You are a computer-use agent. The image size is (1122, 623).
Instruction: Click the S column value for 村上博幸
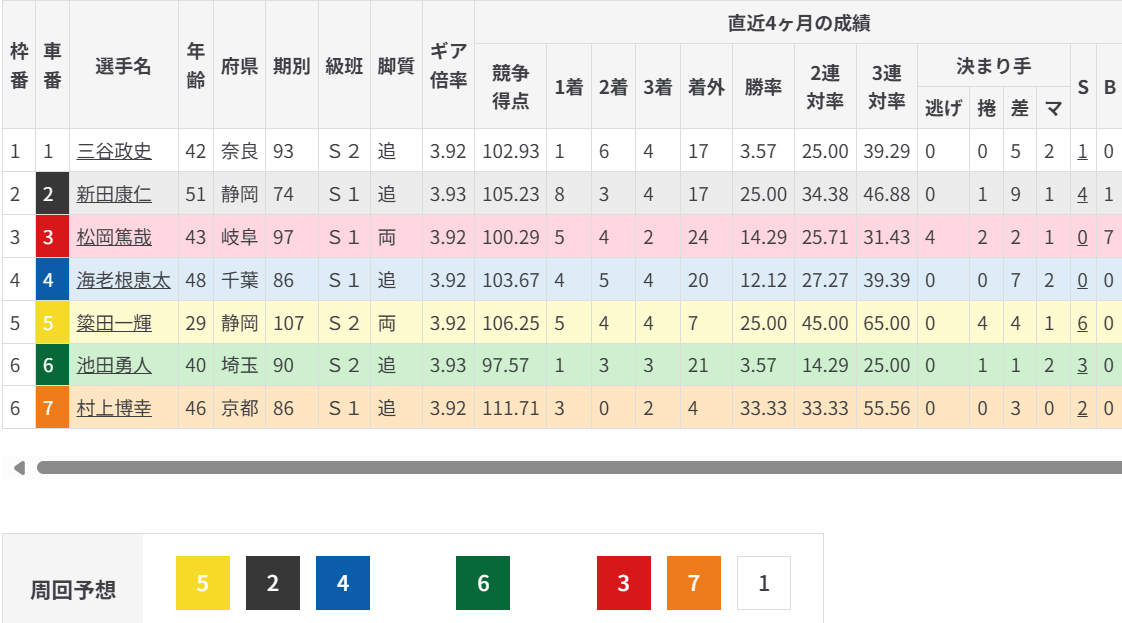pyautogui.click(x=1082, y=408)
